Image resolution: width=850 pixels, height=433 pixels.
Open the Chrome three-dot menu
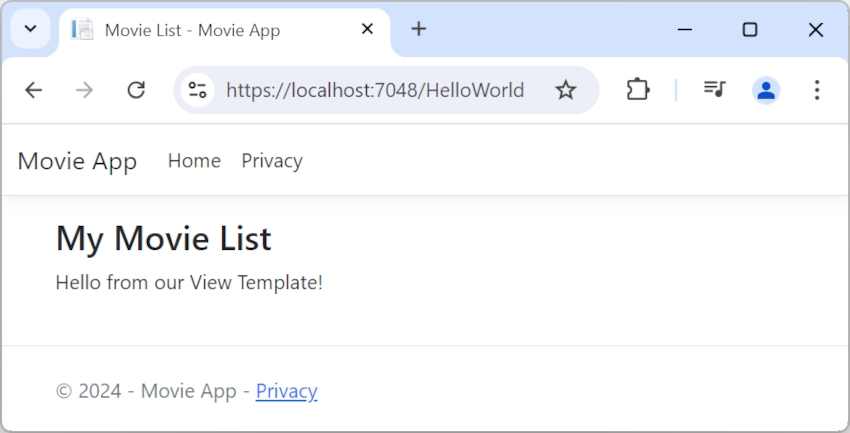point(817,90)
